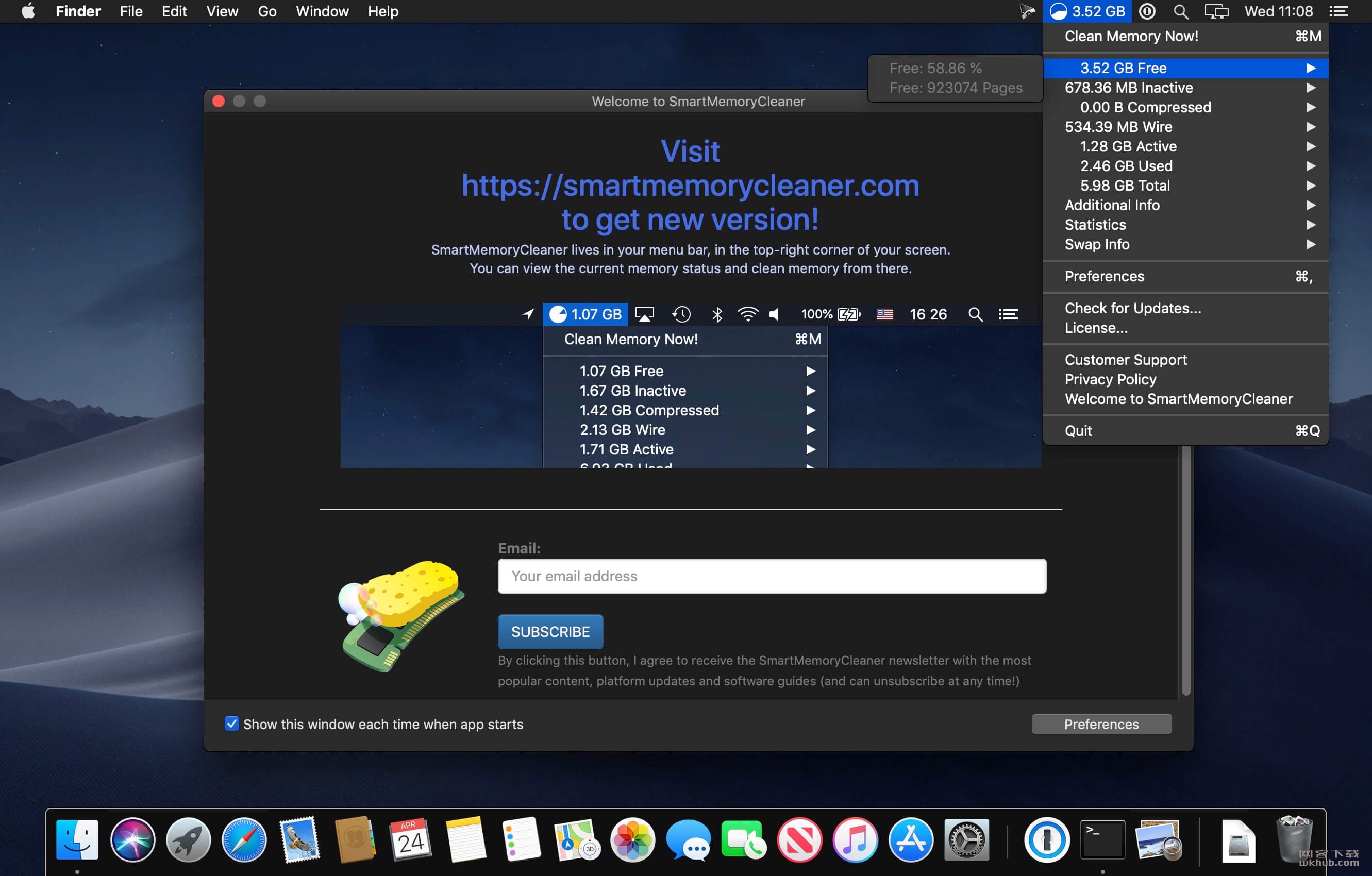
Task: Open Notification Center list icon
Action: click(x=1339, y=11)
